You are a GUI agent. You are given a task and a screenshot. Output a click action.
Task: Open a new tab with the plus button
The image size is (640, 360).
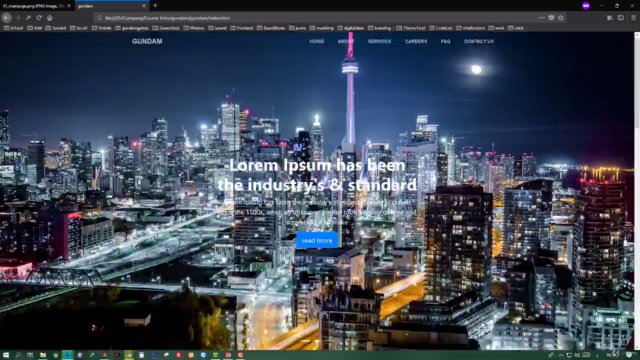[155, 6]
